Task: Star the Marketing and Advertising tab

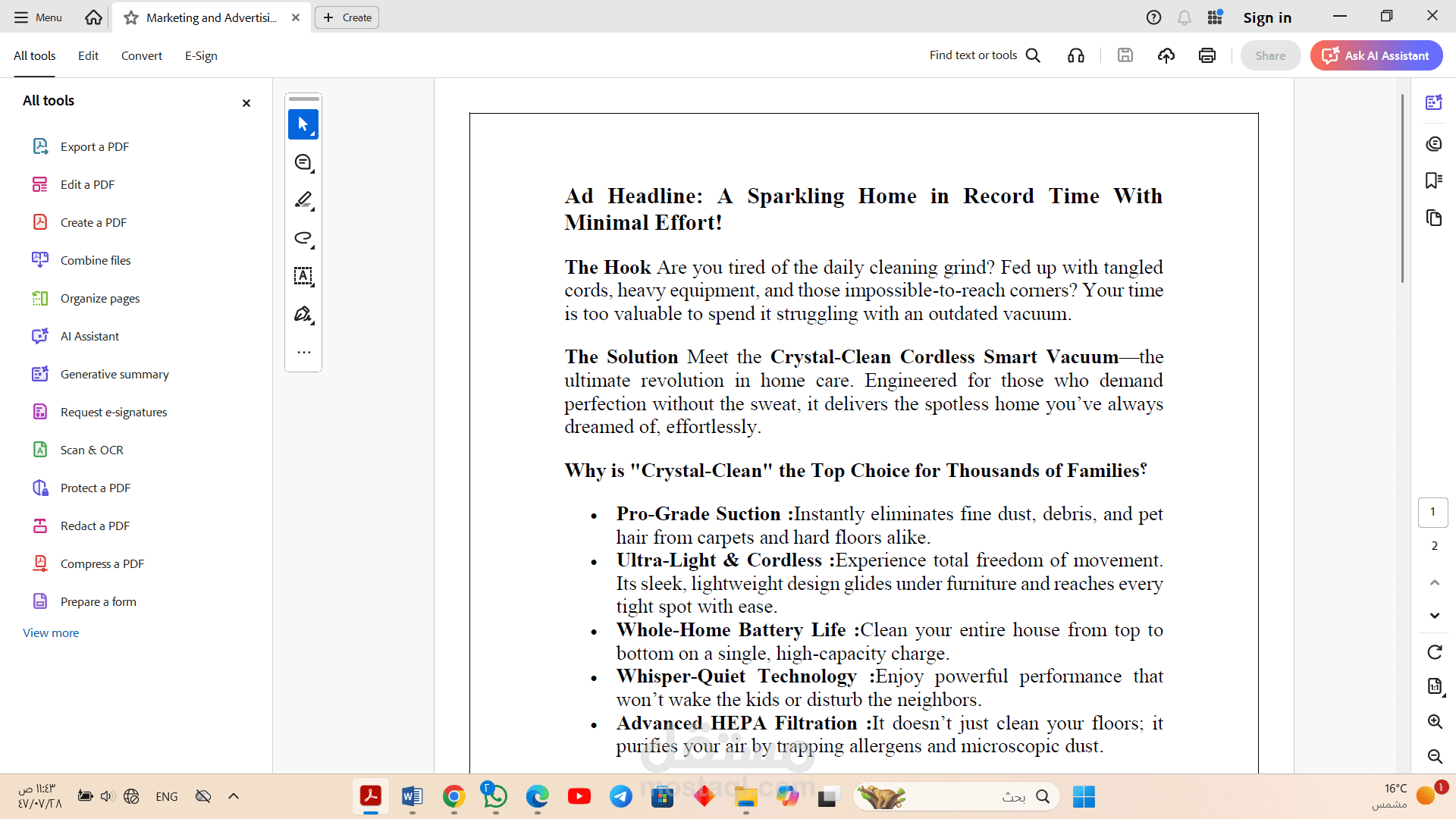Action: pyautogui.click(x=131, y=17)
